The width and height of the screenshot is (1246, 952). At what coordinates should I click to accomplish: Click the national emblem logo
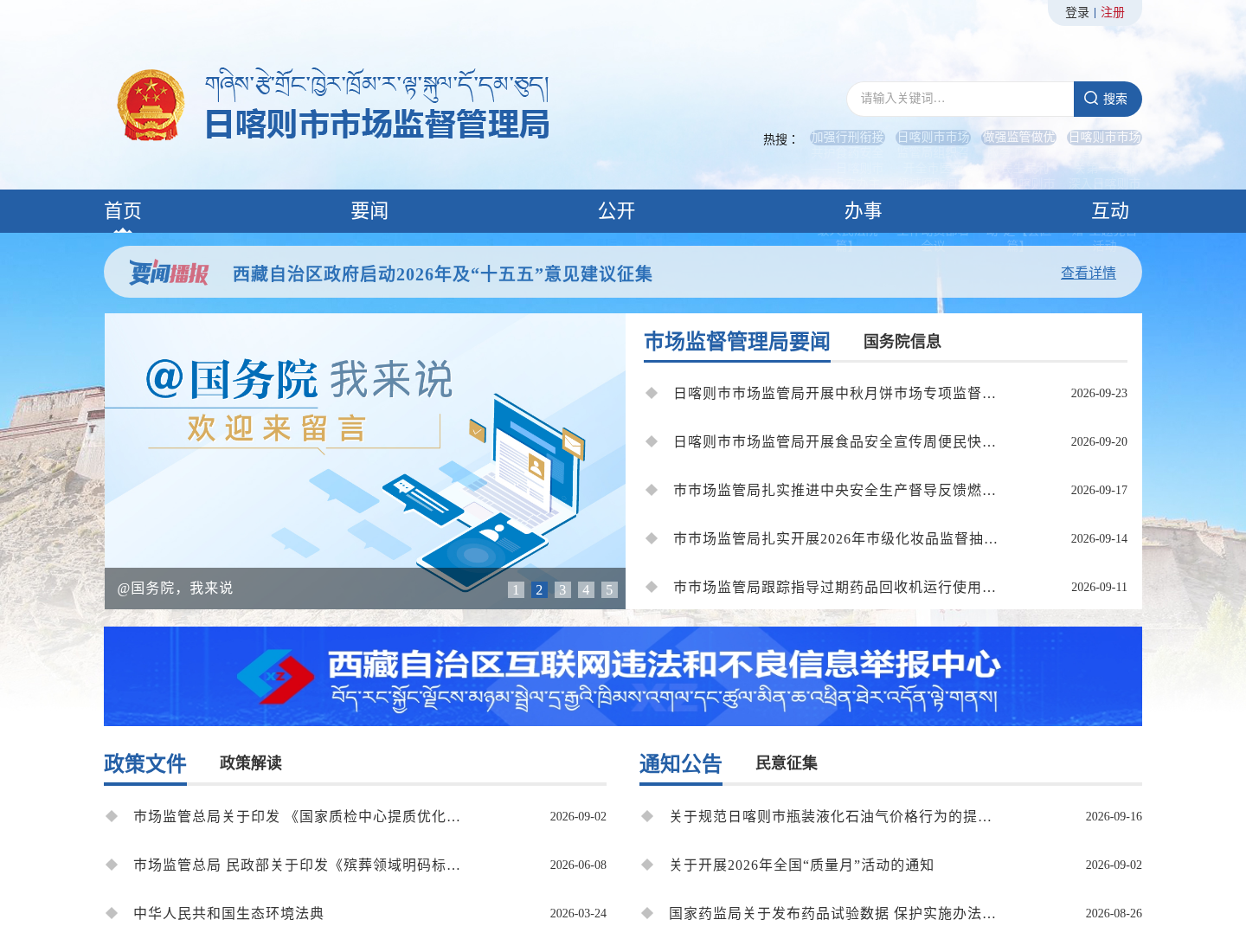coord(151,105)
